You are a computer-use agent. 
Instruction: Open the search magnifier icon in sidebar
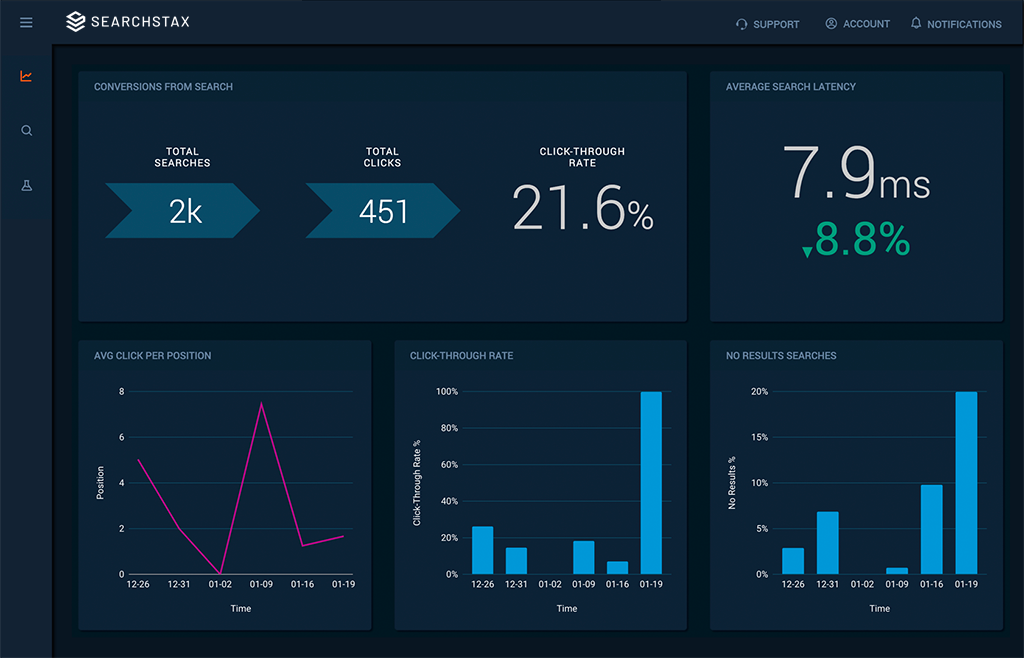tap(26, 130)
